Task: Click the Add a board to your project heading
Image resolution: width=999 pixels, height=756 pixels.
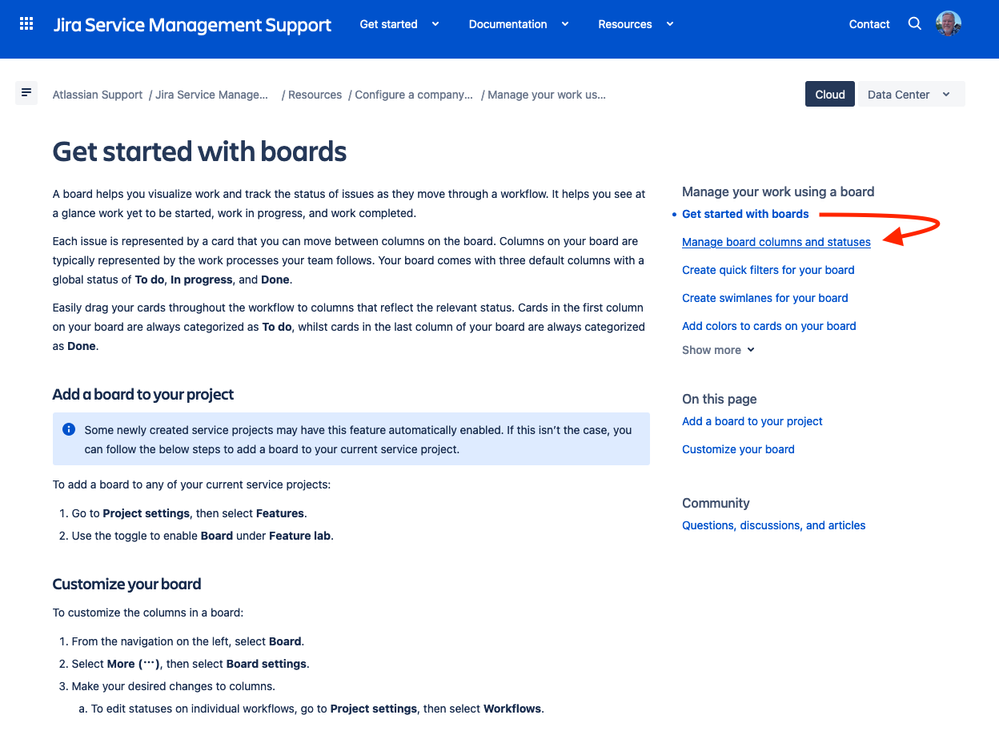Action: pos(143,394)
